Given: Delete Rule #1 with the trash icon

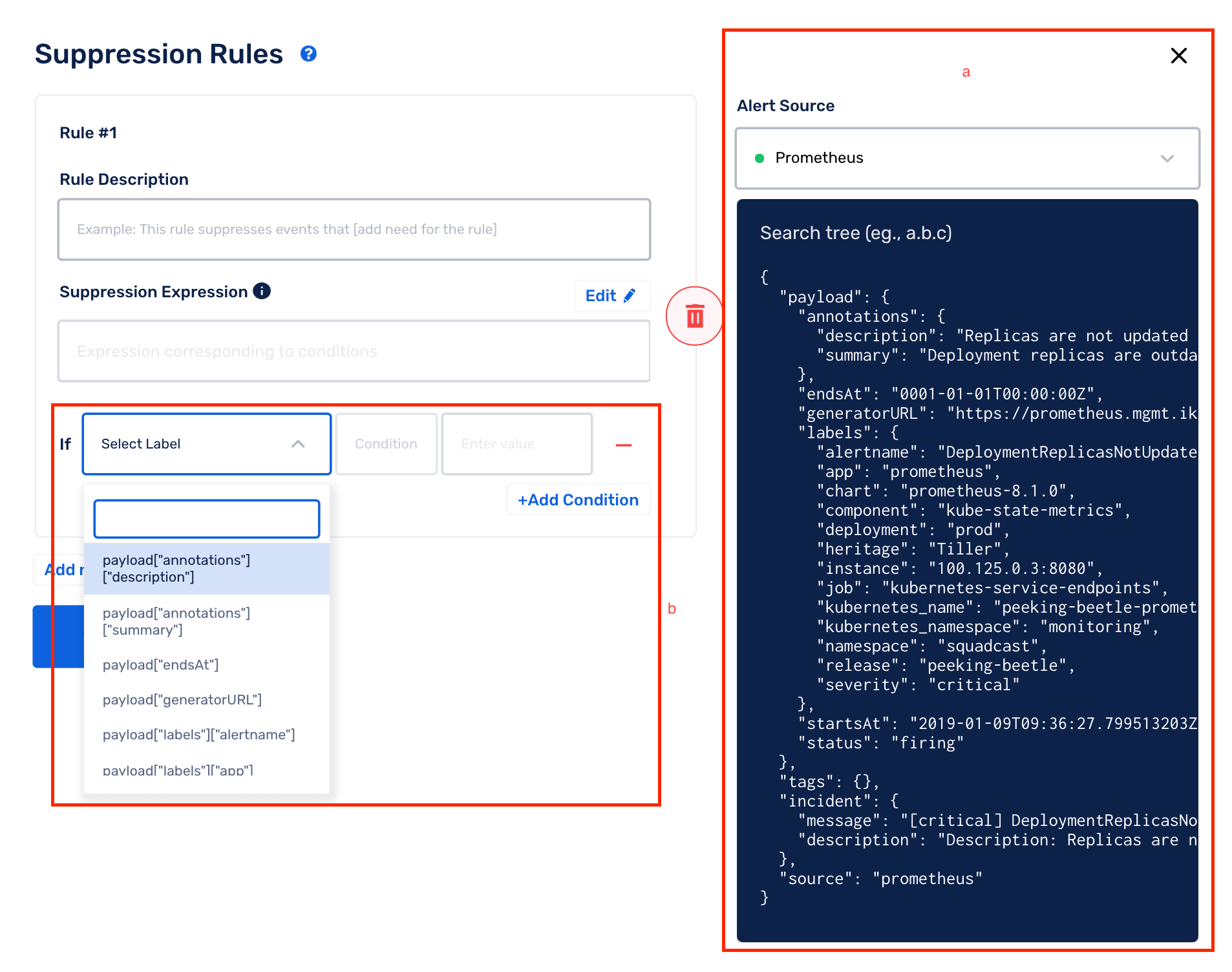Looking at the screenshot, I should pyautogui.click(x=695, y=316).
